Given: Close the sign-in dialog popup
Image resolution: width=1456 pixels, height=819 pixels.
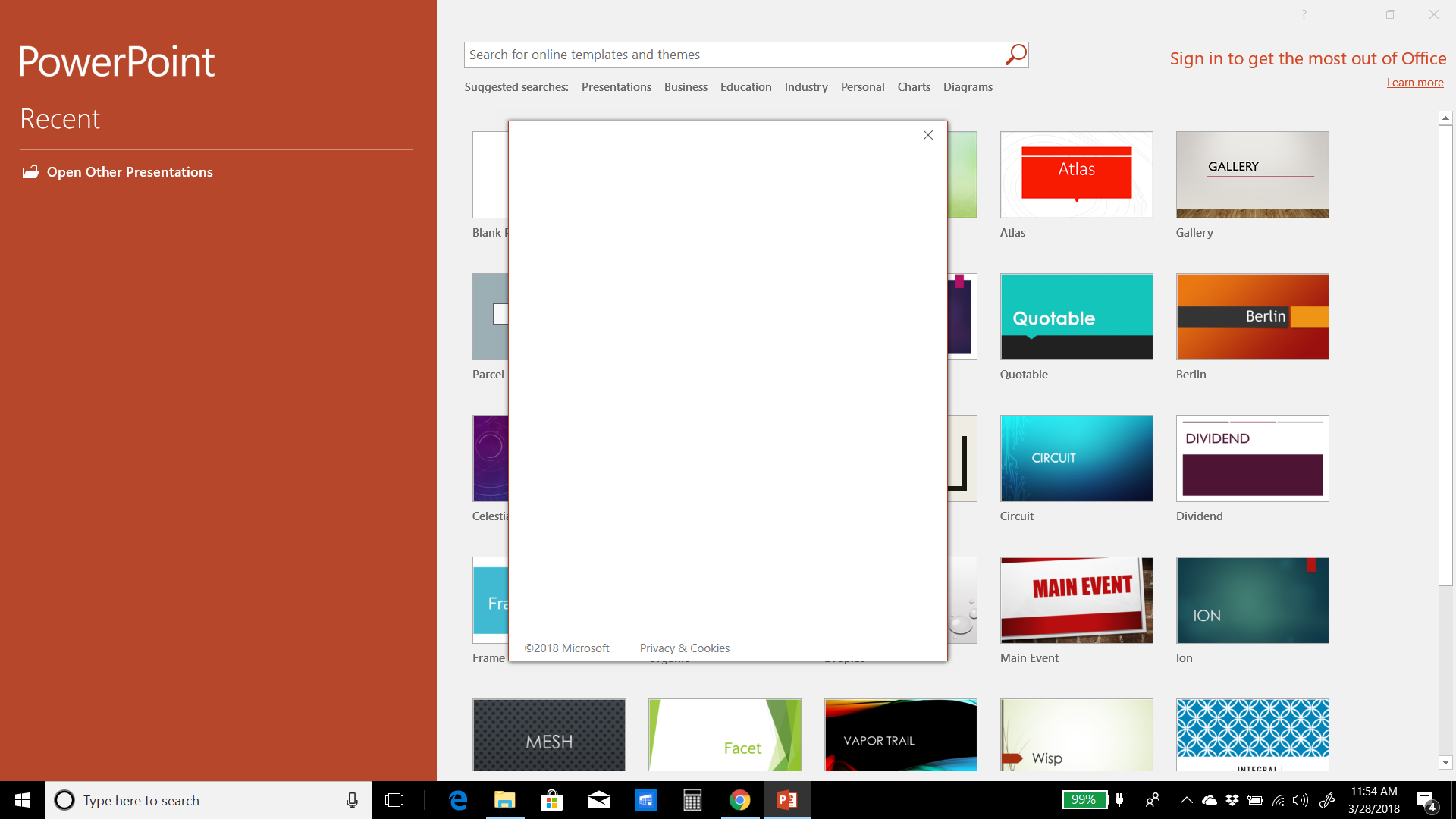Looking at the screenshot, I should [927, 135].
